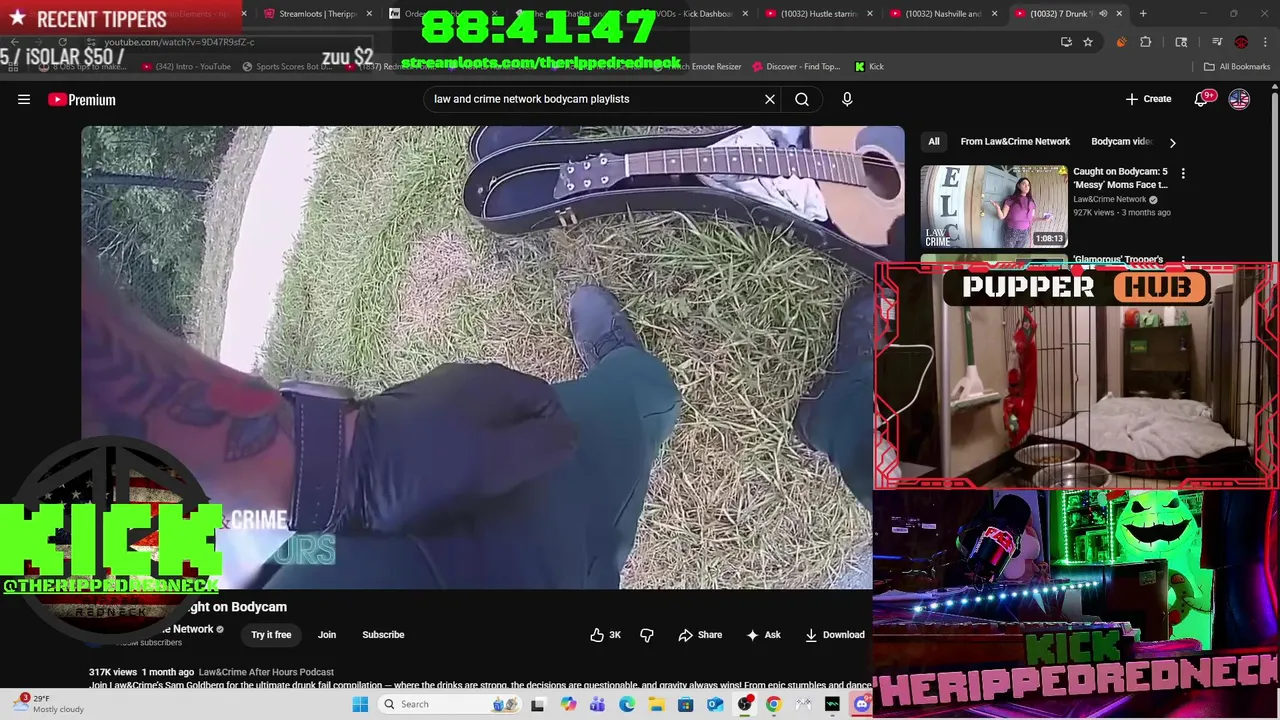Open the '(342) Intro - YouTube' bookmark
Screen dimensions: 1280x720
click(x=186, y=67)
